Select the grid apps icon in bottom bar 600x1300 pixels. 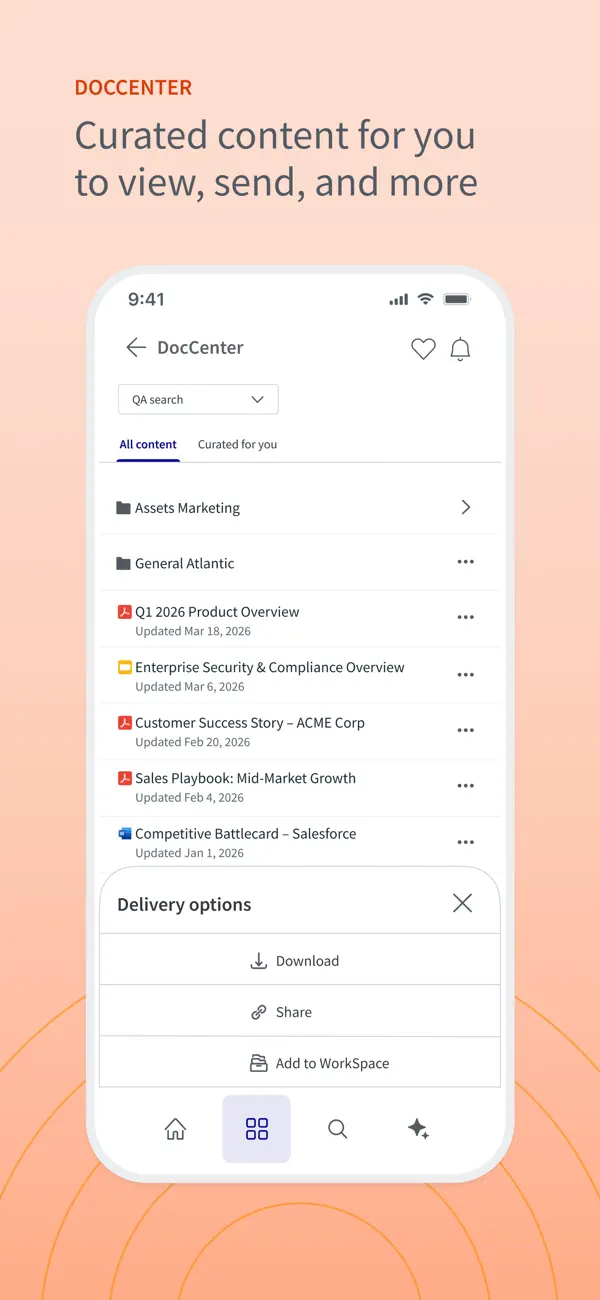coord(257,1129)
